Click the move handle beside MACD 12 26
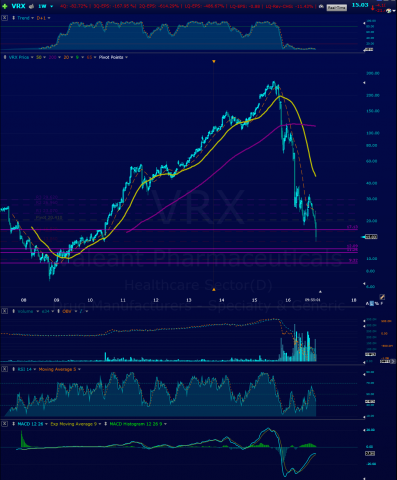This screenshot has height=480, width=397. coord(14,424)
